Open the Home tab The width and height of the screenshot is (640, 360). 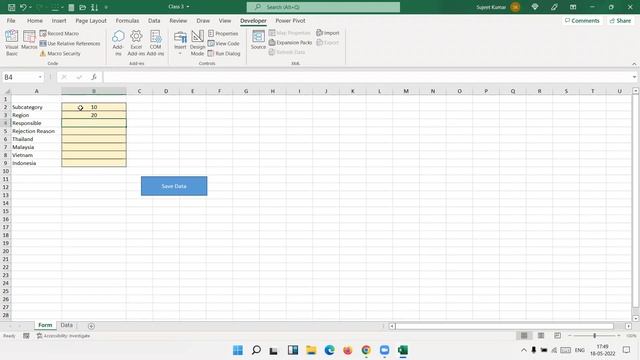(35, 20)
